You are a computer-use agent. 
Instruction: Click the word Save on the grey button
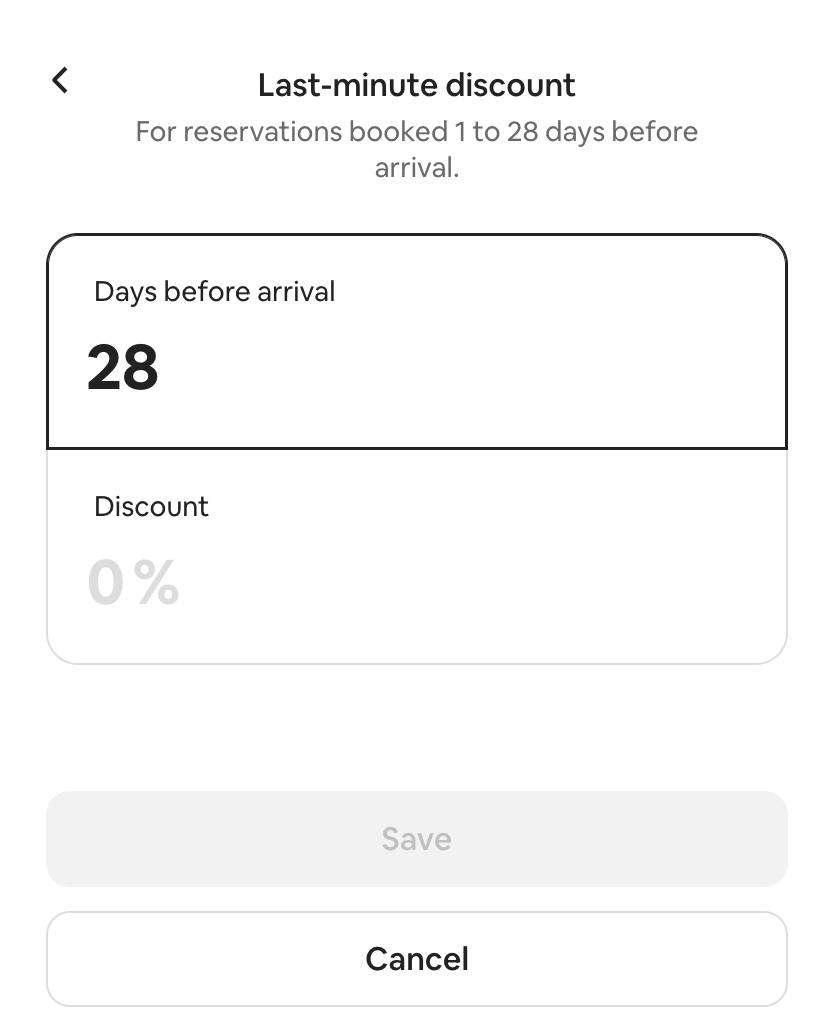click(x=417, y=839)
